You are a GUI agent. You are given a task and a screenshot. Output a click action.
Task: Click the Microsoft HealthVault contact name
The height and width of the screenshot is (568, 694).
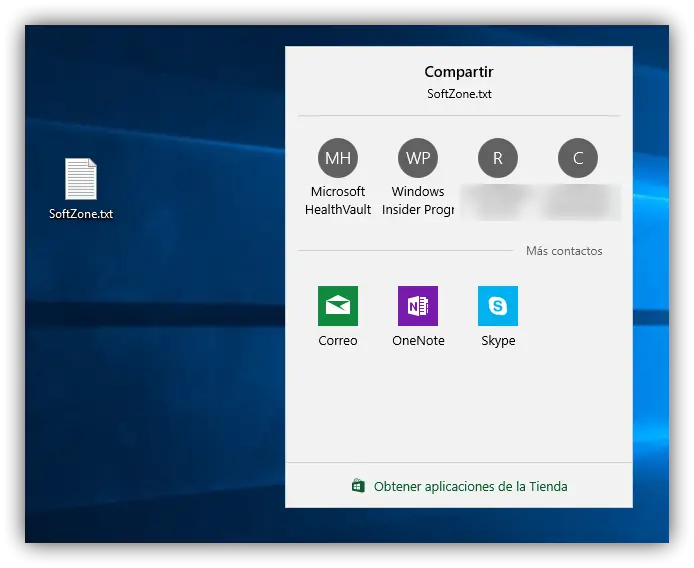click(338, 201)
